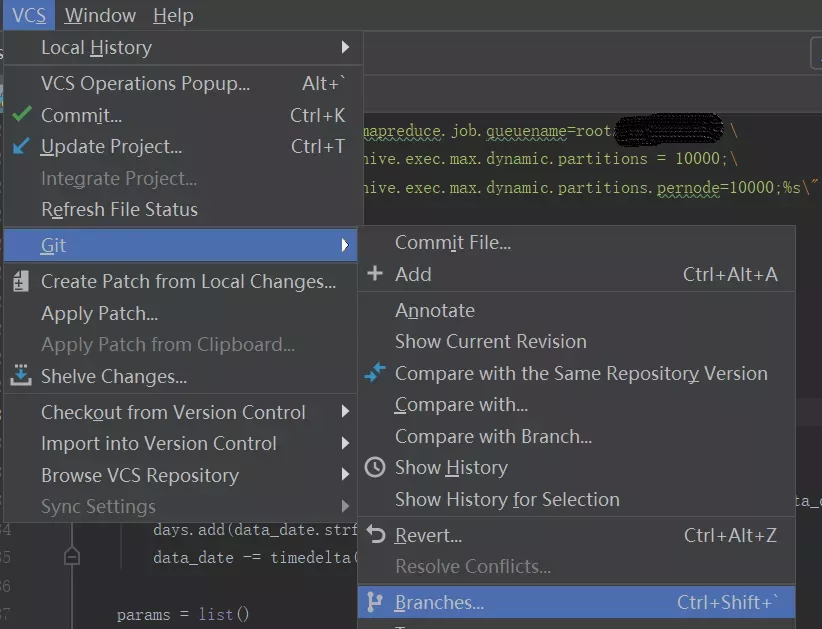Choose Annotate from the Git submenu
Viewport: 822px width, 629px height.
pyautogui.click(x=435, y=310)
